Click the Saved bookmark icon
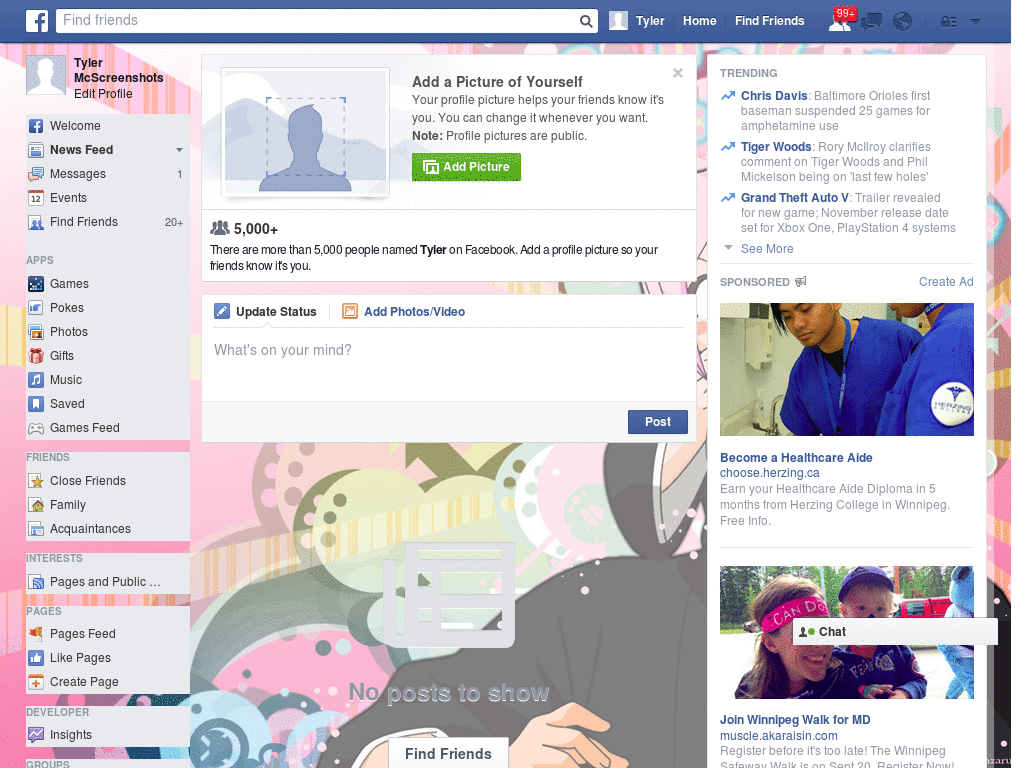The image size is (1024, 768). pyautogui.click(x=36, y=404)
